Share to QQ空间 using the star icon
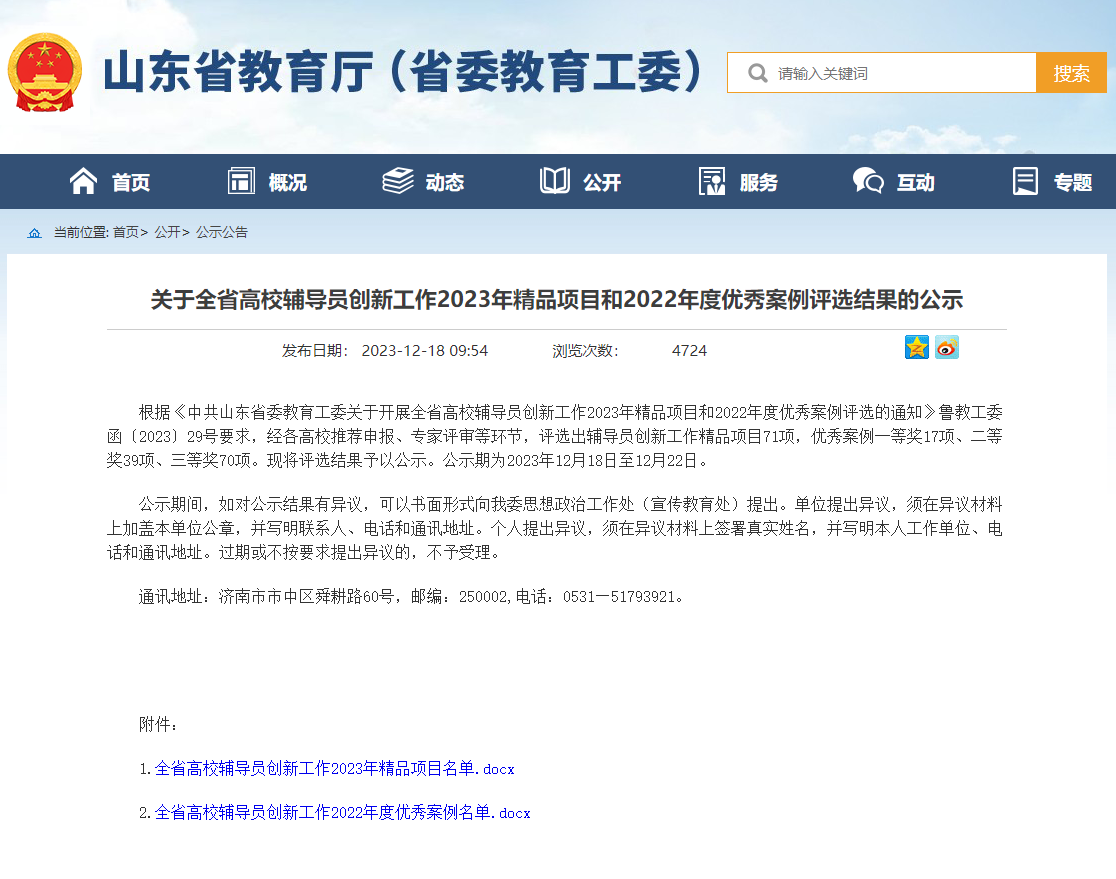This screenshot has width=1116, height=879. click(917, 347)
